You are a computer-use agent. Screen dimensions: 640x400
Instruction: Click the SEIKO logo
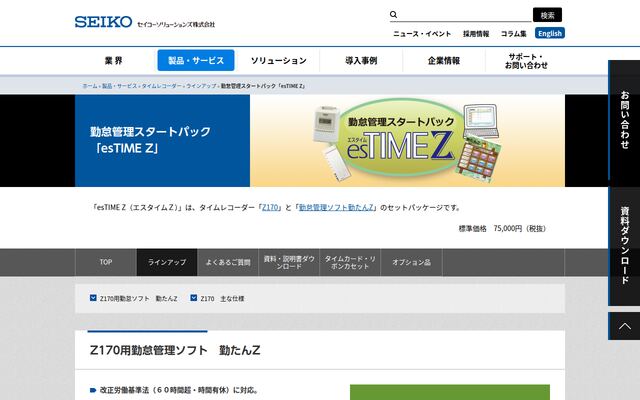(x=103, y=22)
